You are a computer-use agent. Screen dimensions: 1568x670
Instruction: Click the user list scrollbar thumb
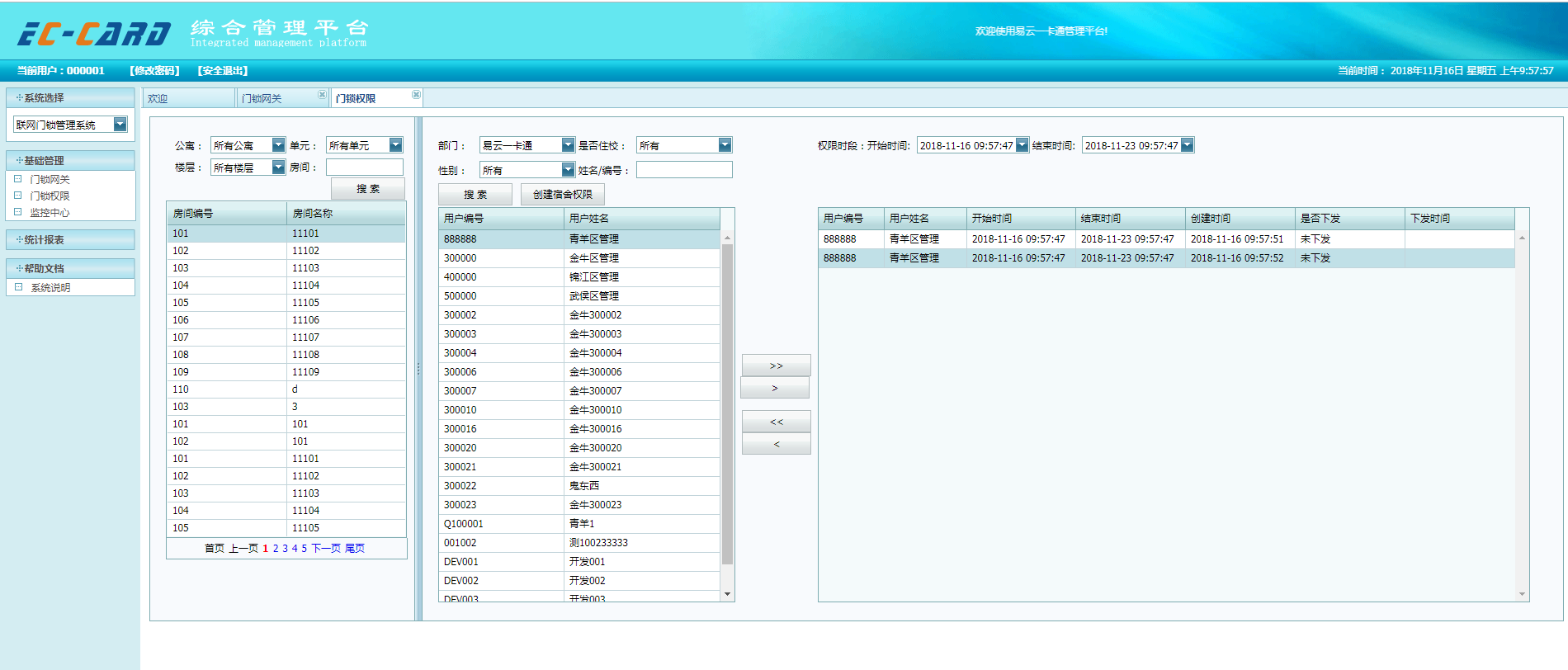[x=727, y=404]
